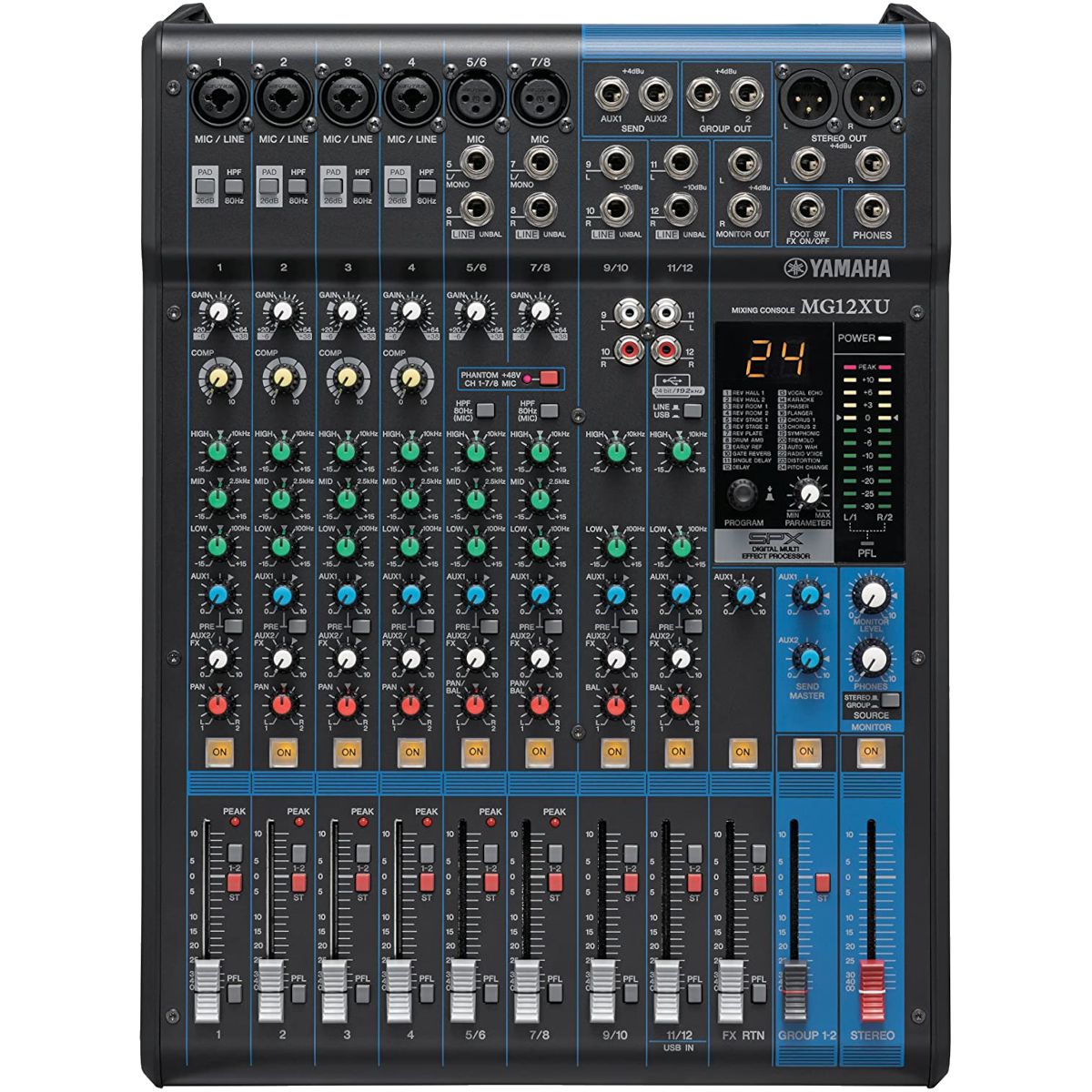Click the effect PARAMETER knob
This screenshot has height=1092, width=1092.
(x=808, y=494)
